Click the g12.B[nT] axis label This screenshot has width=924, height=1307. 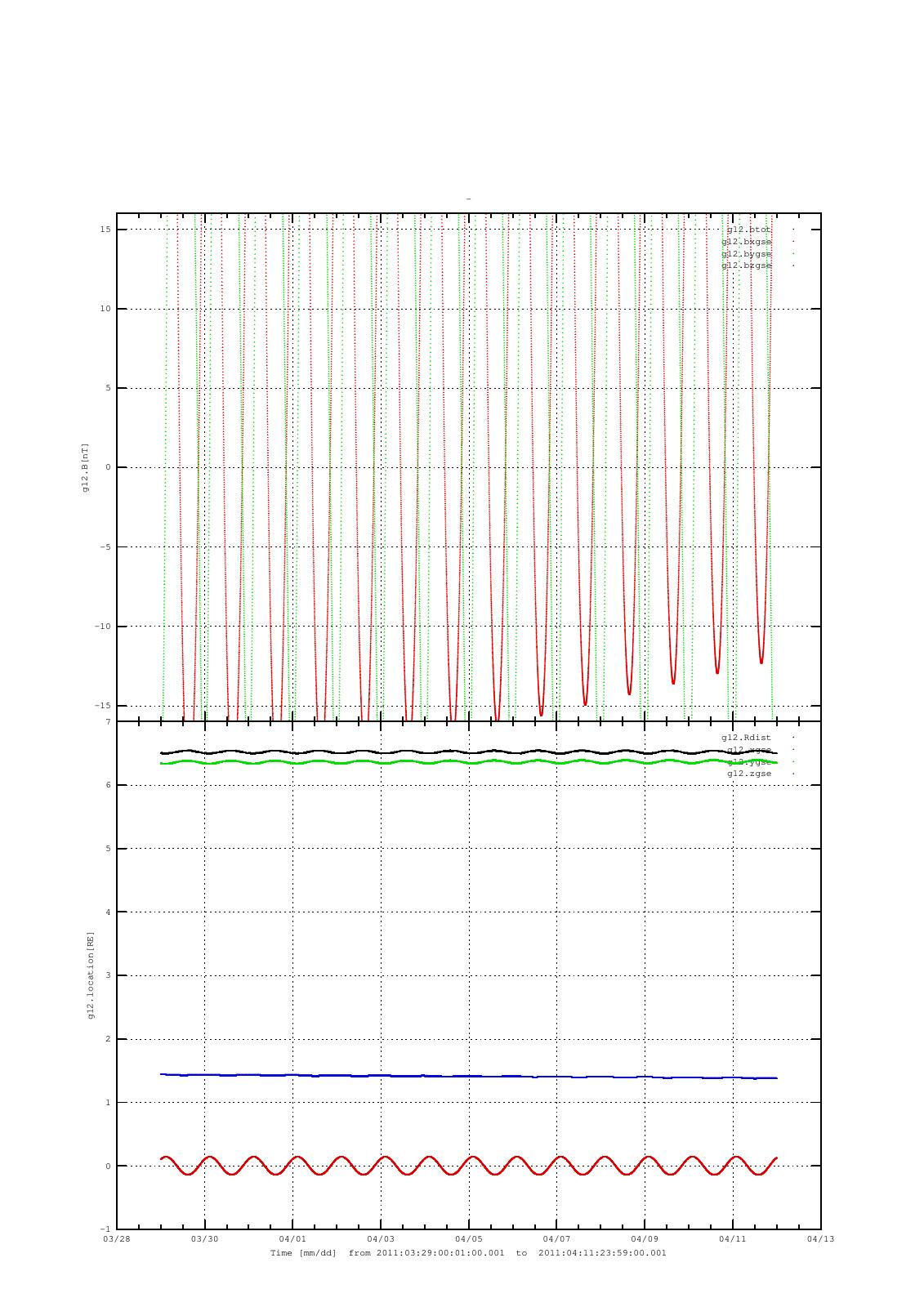click(x=85, y=468)
